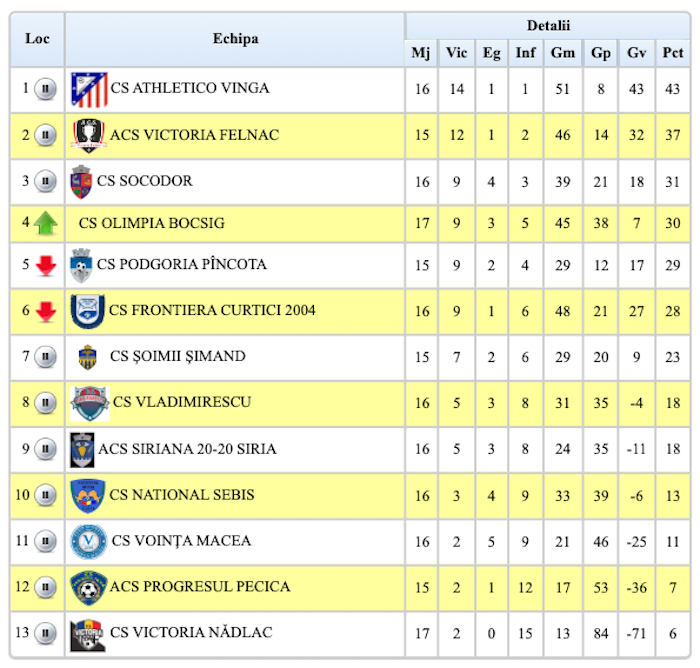Click the ACS Progresul Pecica football logo

click(88, 587)
